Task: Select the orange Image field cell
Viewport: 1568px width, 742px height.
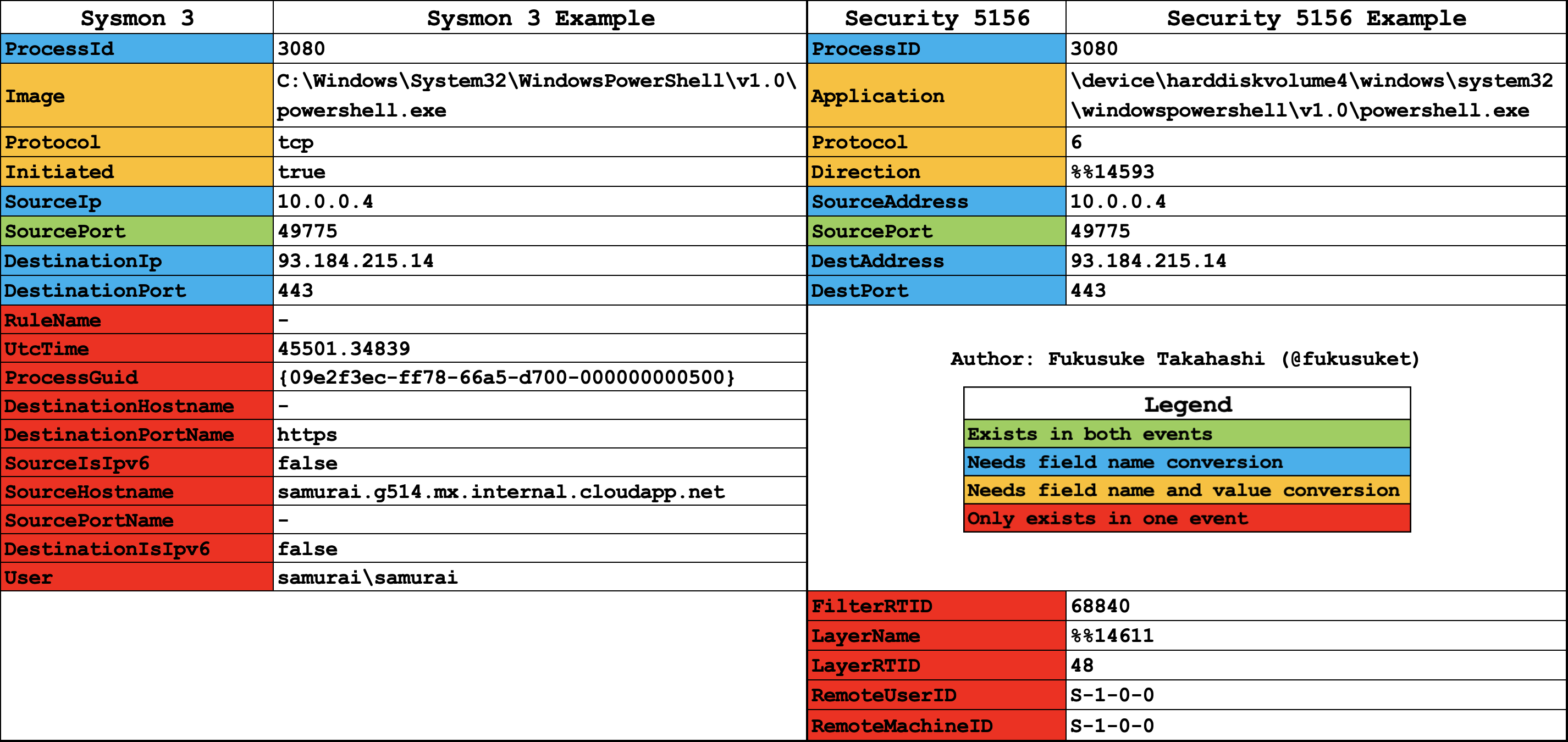Action: [x=137, y=96]
